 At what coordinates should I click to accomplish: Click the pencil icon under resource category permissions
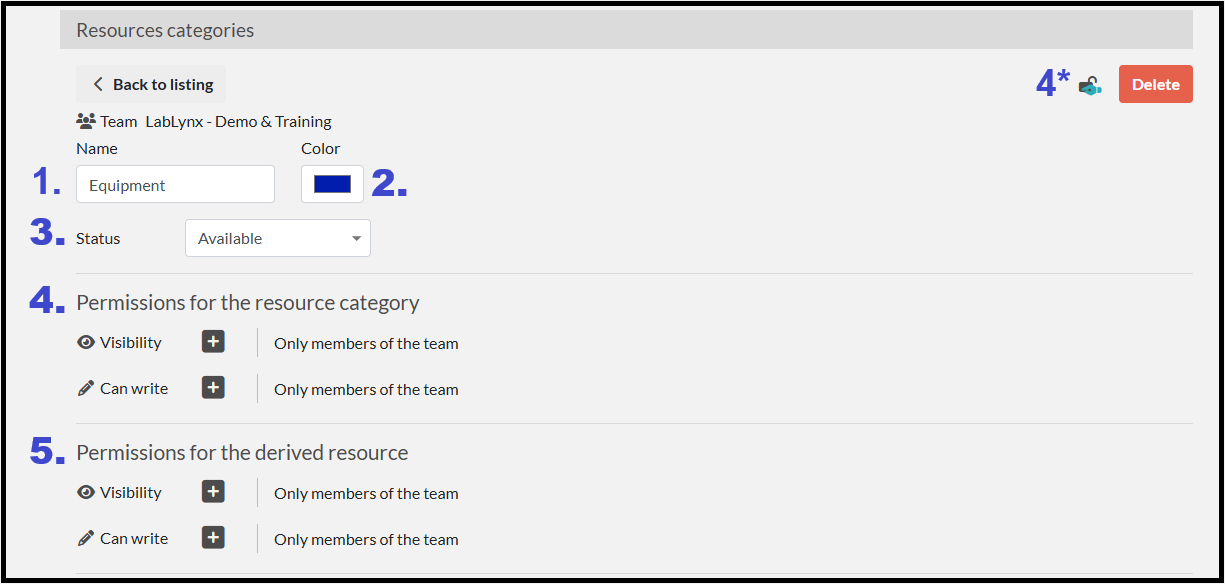86,389
